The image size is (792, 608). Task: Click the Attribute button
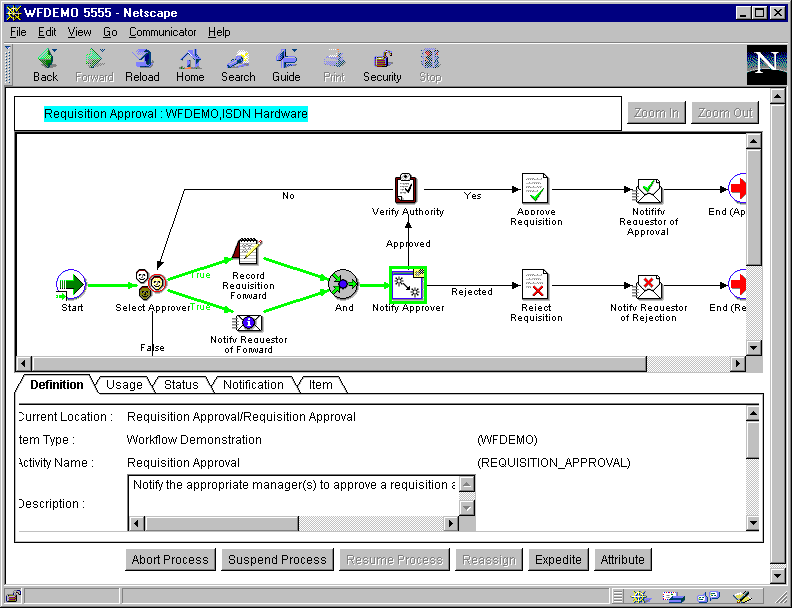[623, 560]
